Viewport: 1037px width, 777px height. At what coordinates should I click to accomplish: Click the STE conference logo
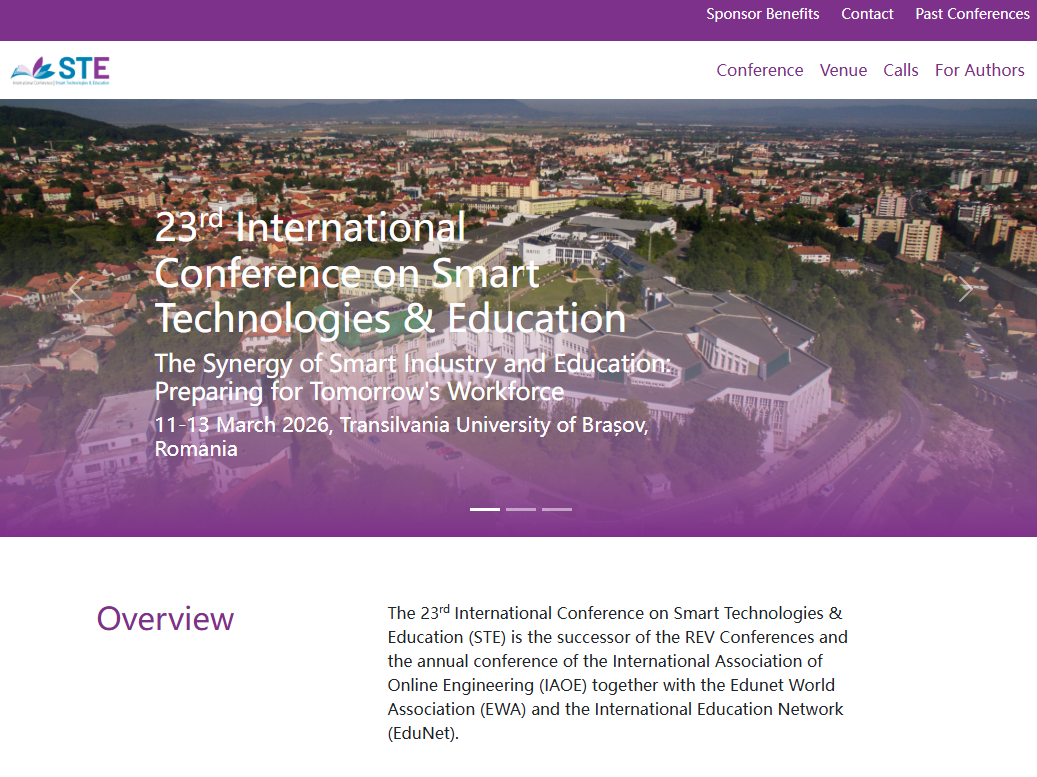[60, 70]
